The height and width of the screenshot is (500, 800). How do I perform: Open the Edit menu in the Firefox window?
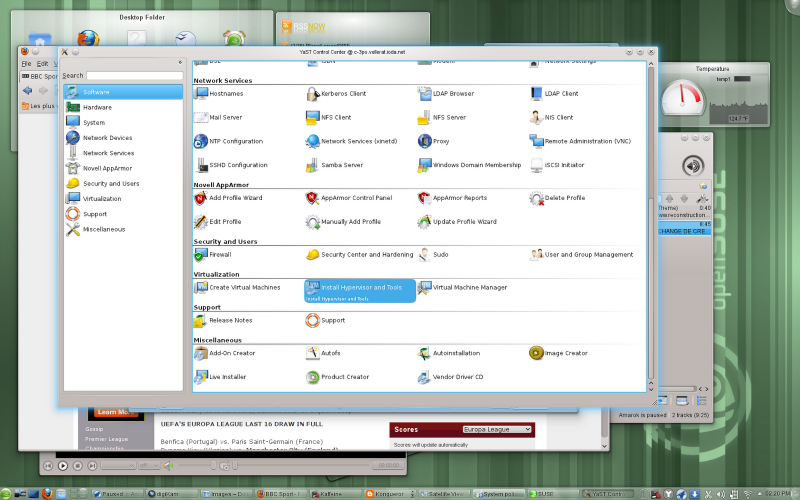42,64
